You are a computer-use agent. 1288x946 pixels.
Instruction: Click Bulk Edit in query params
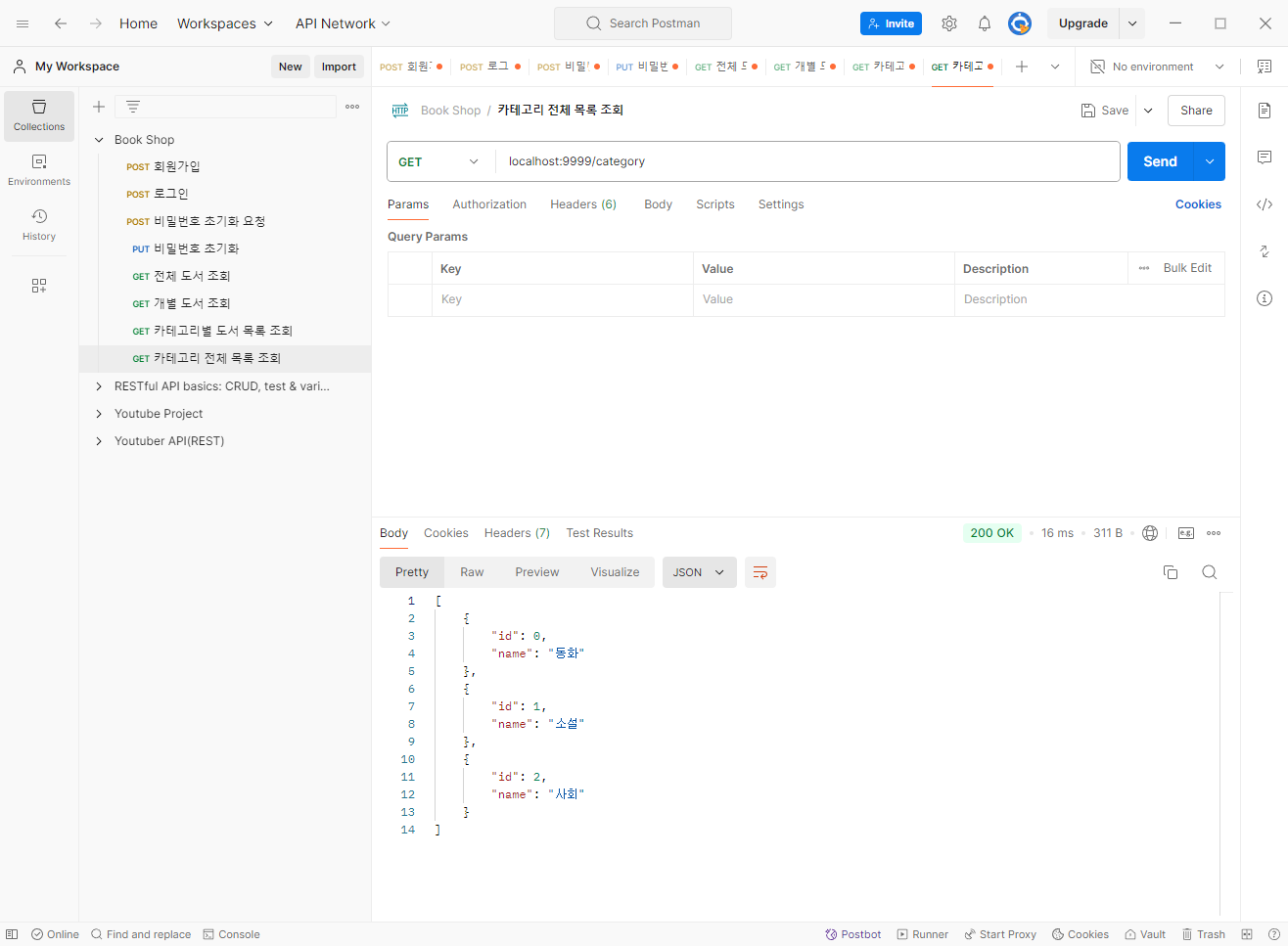pyautogui.click(x=1187, y=268)
